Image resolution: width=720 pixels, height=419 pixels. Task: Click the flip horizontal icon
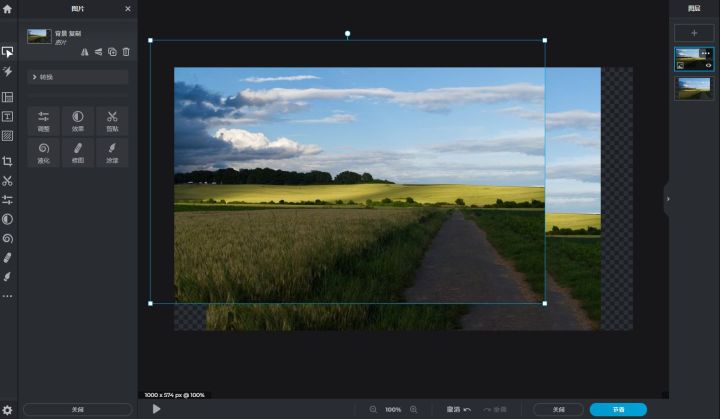click(x=85, y=51)
